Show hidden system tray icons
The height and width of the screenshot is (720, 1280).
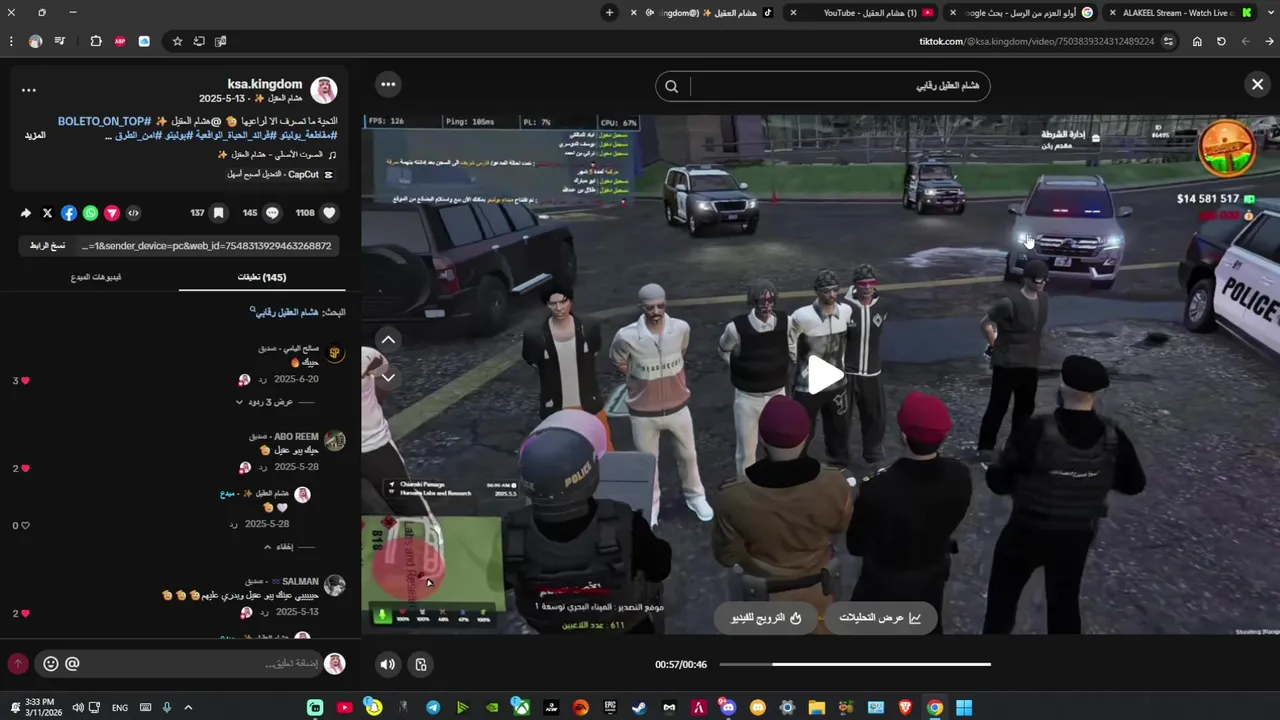click(x=187, y=707)
